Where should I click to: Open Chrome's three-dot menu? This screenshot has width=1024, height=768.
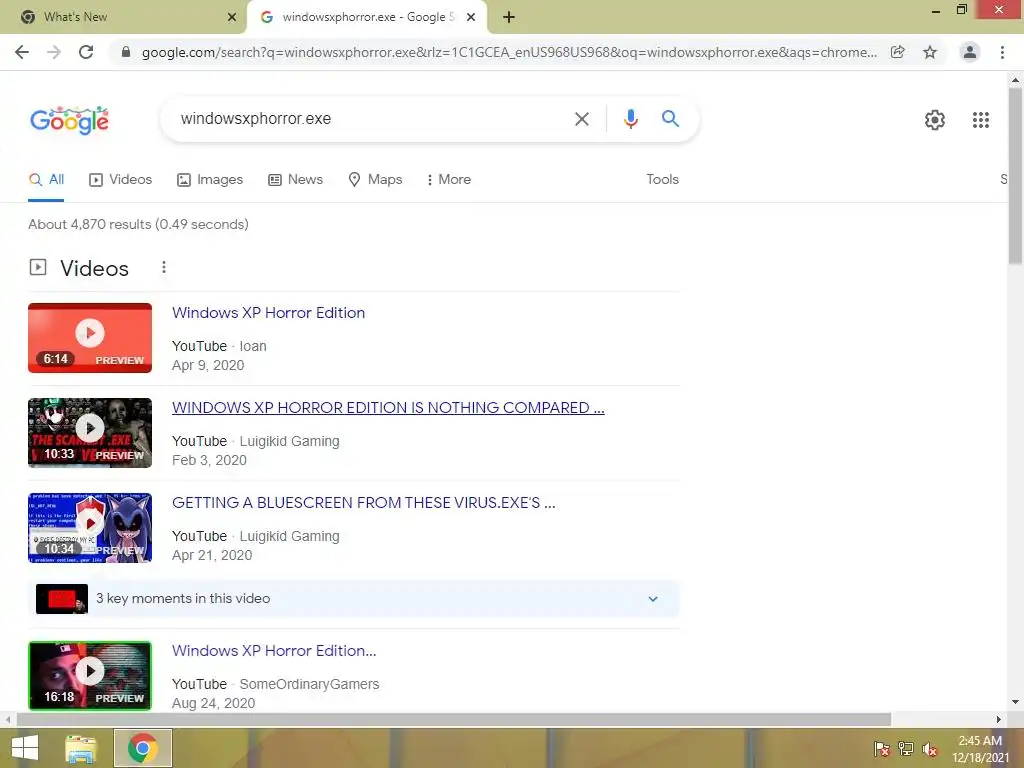point(1002,52)
